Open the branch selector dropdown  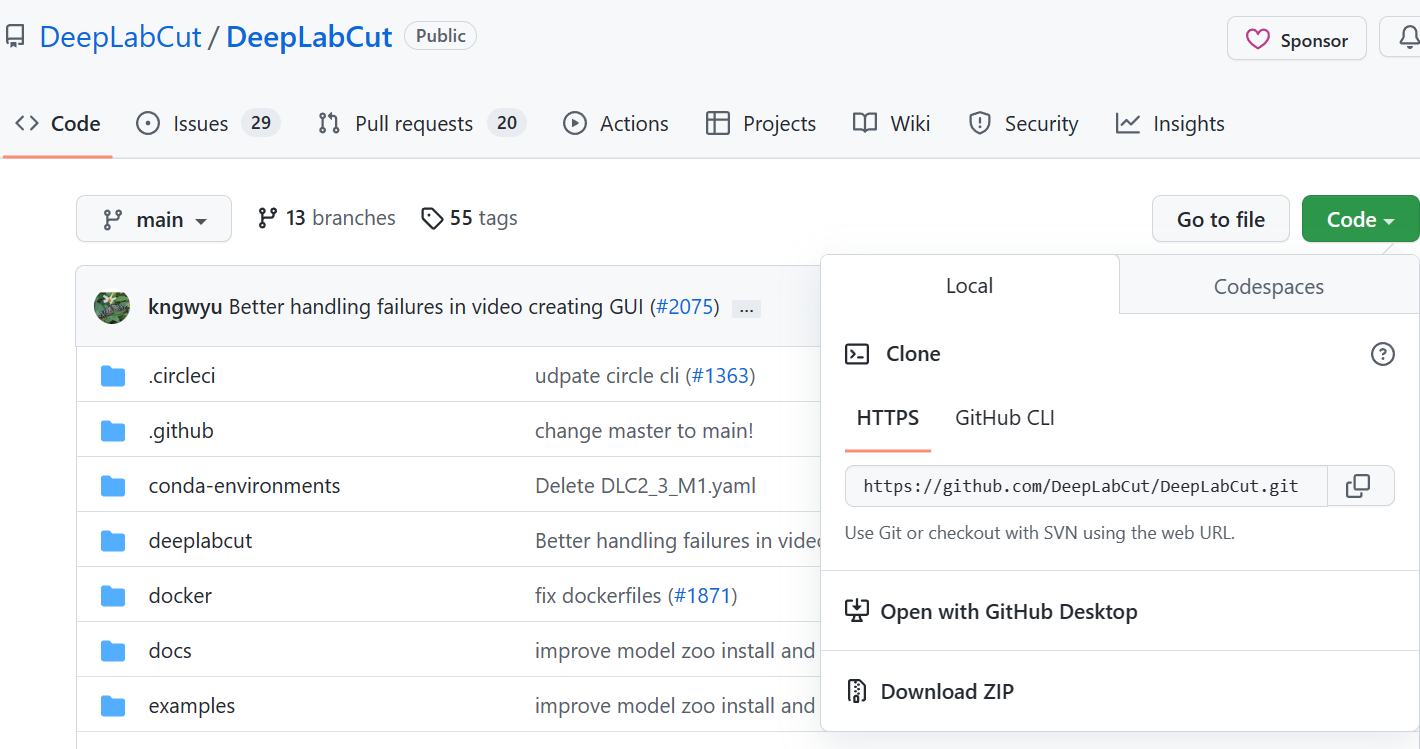[153, 218]
